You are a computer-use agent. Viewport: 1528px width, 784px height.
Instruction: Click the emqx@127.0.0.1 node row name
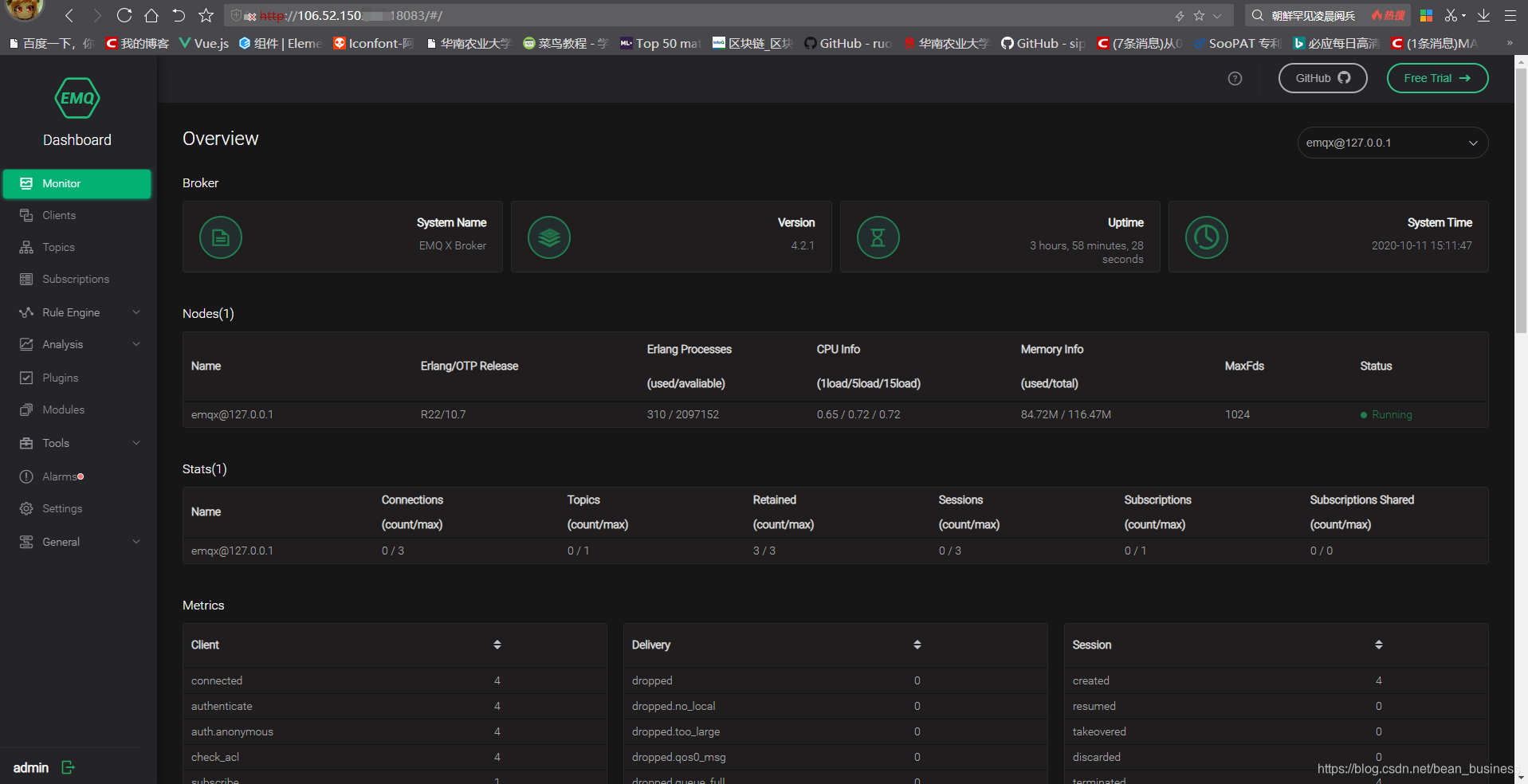tap(232, 414)
